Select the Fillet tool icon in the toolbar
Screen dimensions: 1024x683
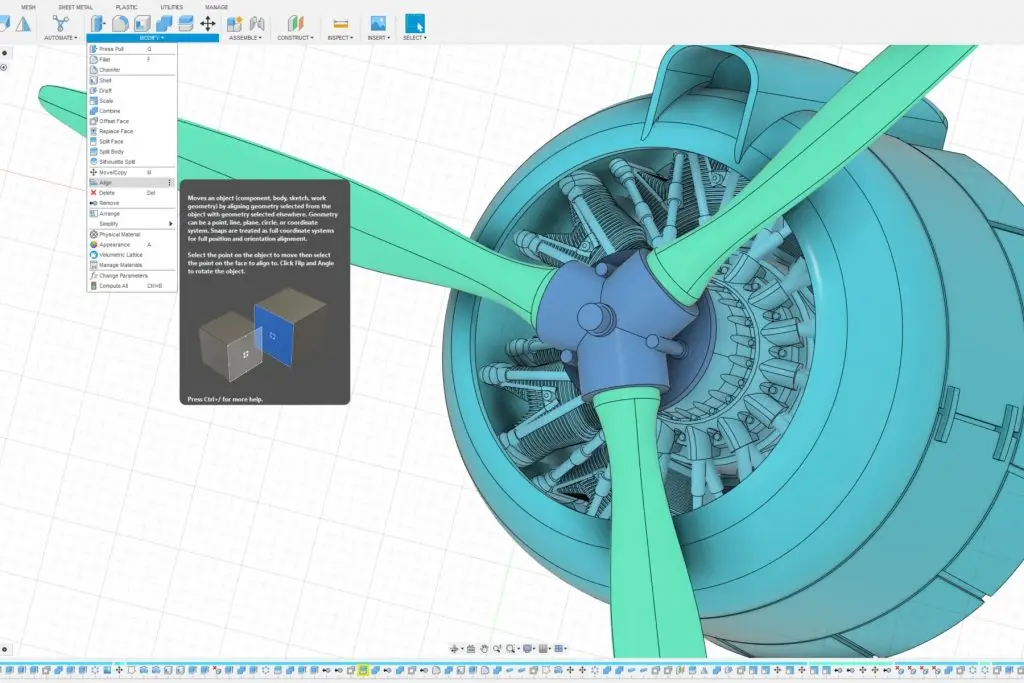[x=120, y=23]
